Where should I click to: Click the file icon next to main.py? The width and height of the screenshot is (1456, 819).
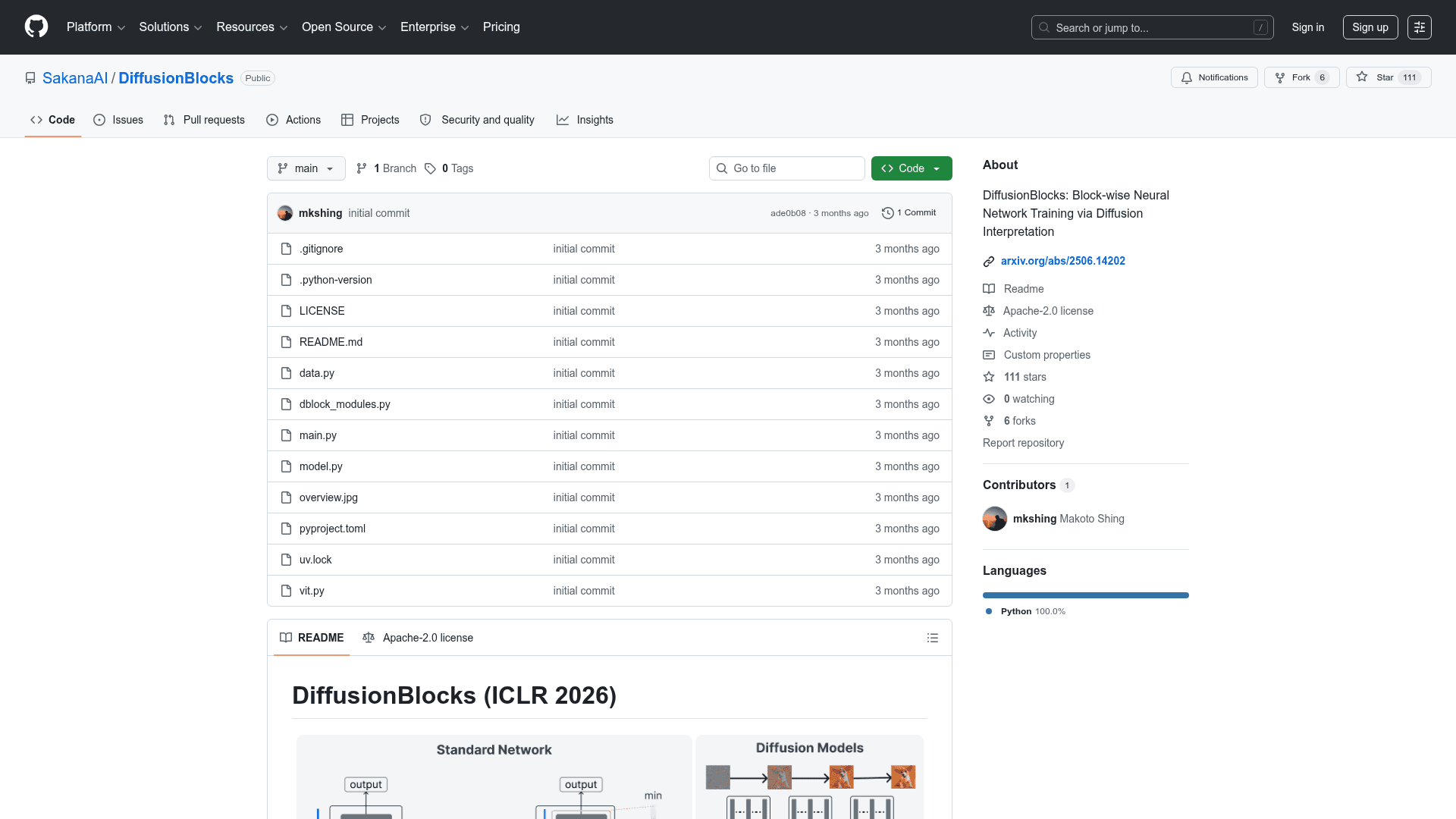click(x=286, y=435)
